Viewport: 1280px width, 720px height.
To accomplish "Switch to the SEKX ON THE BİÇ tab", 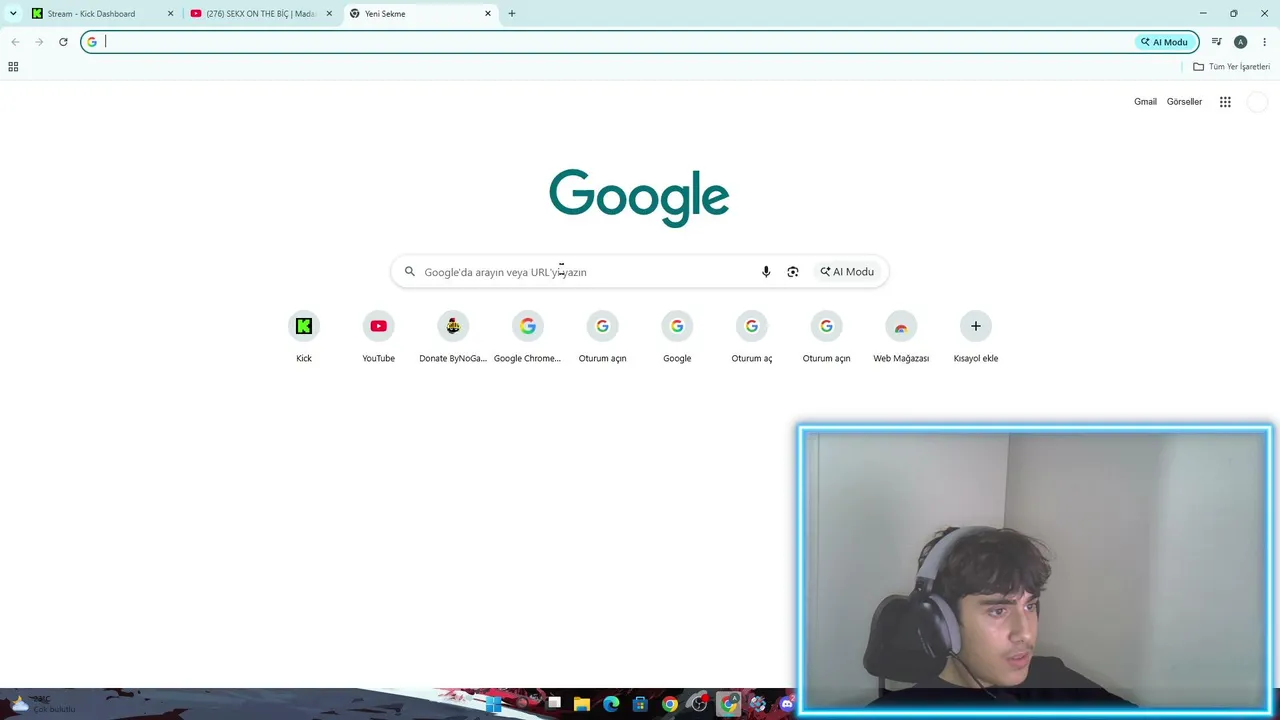I will 260,14.
